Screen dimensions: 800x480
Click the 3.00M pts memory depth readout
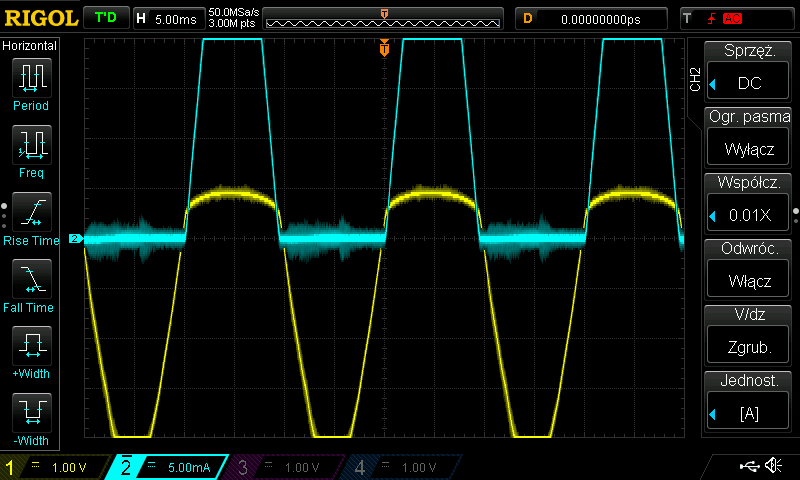pyautogui.click(x=232, y=23)
